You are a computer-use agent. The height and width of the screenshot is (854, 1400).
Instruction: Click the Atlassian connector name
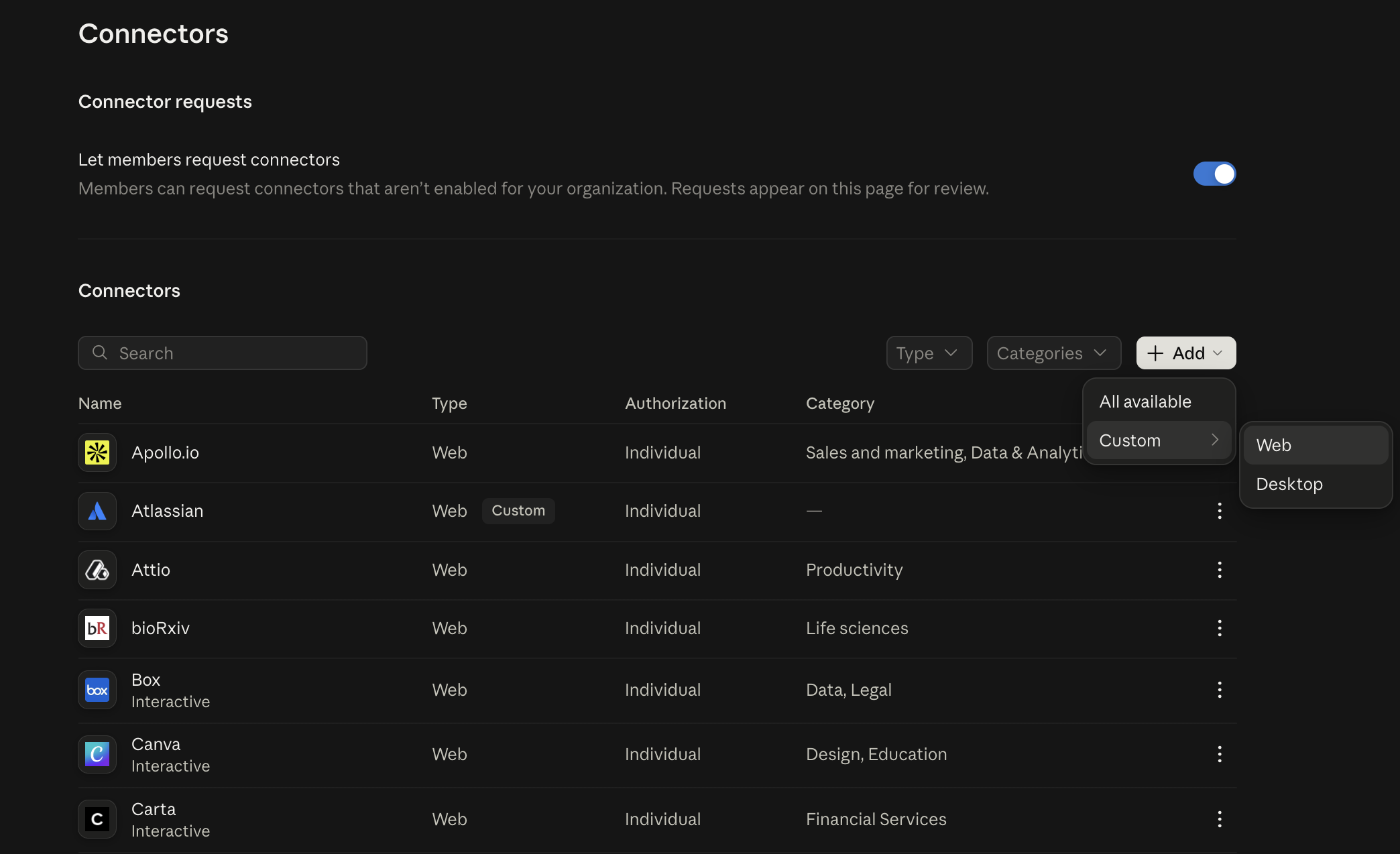pos(167,511)
